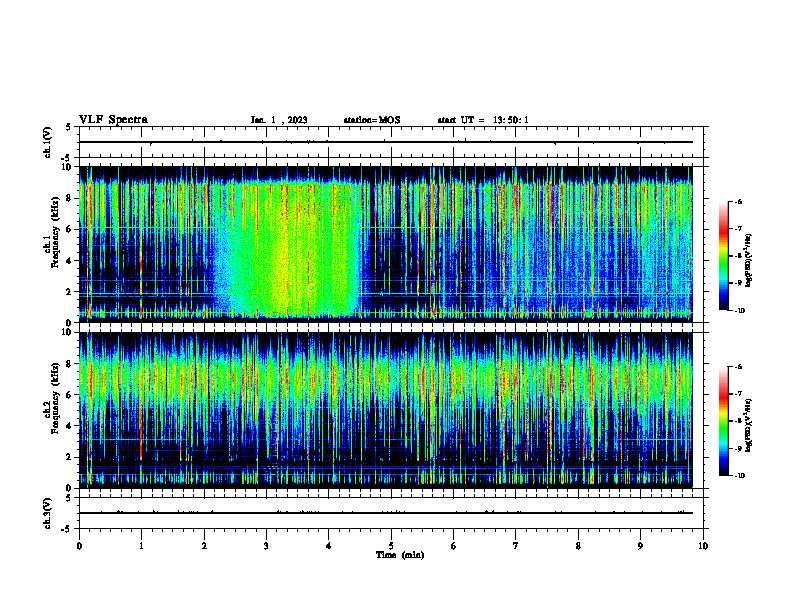Click time axis tick label "4"
Viewport: 792px width, 612px height.
pos(329,546)
